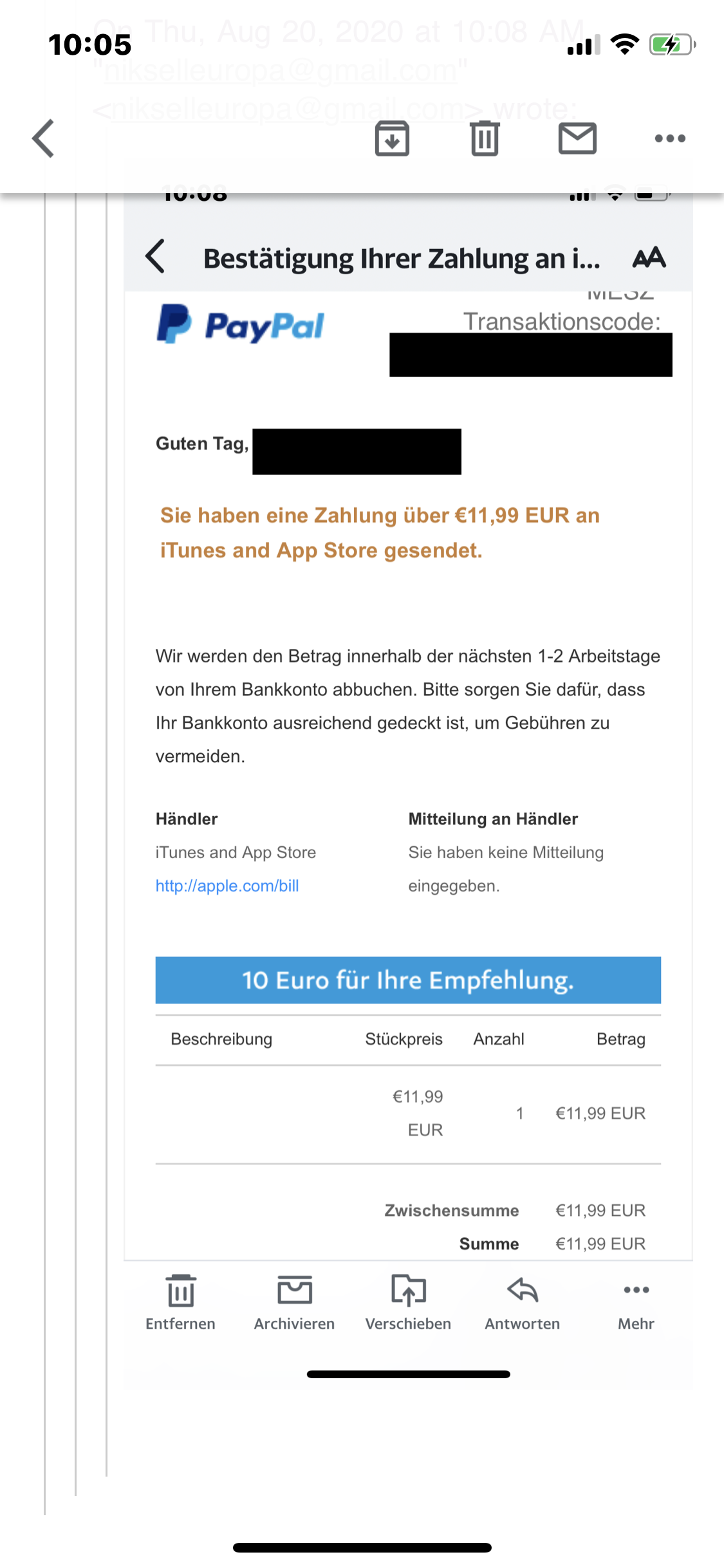Open the apple.com/bill link

coord(227,886)
